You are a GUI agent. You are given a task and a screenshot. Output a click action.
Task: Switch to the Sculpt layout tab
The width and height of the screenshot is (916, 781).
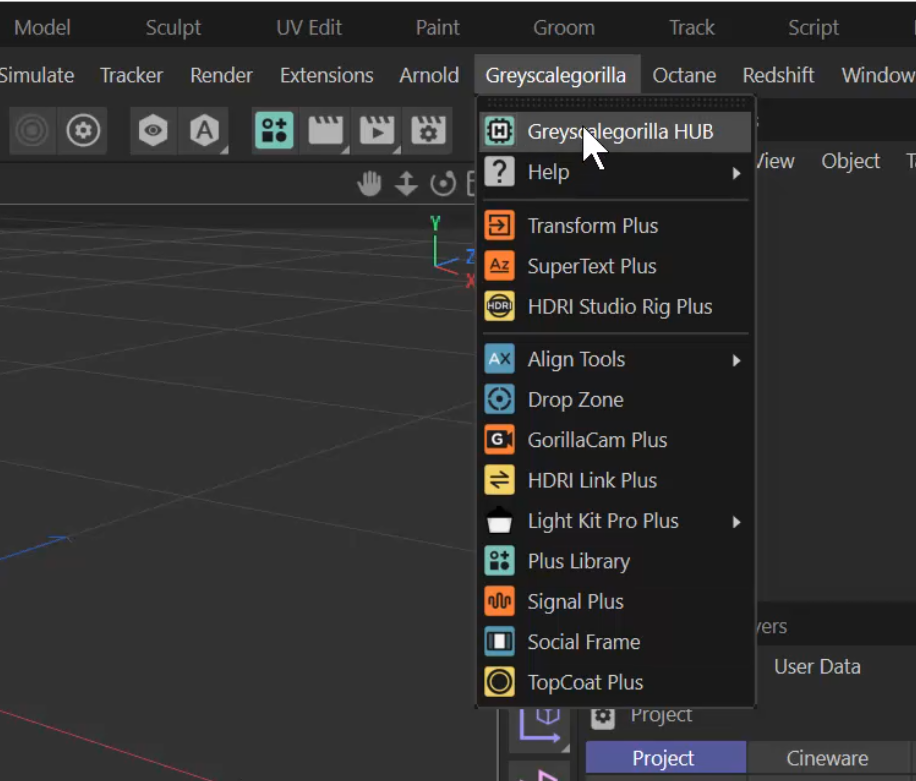click(x=173, y=27)
